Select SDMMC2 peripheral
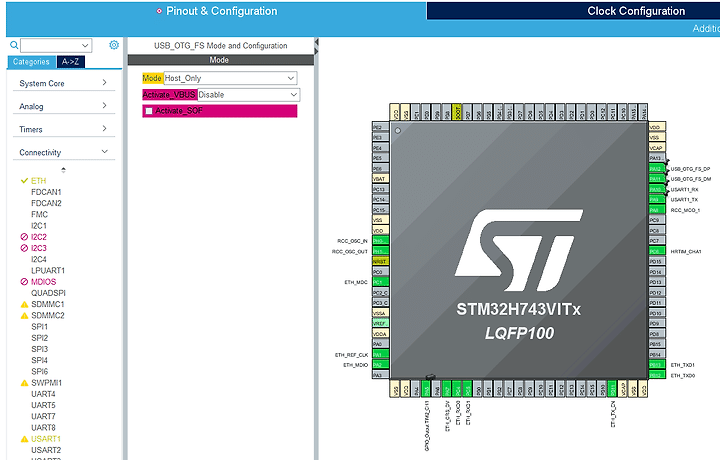 pos(48,315)
